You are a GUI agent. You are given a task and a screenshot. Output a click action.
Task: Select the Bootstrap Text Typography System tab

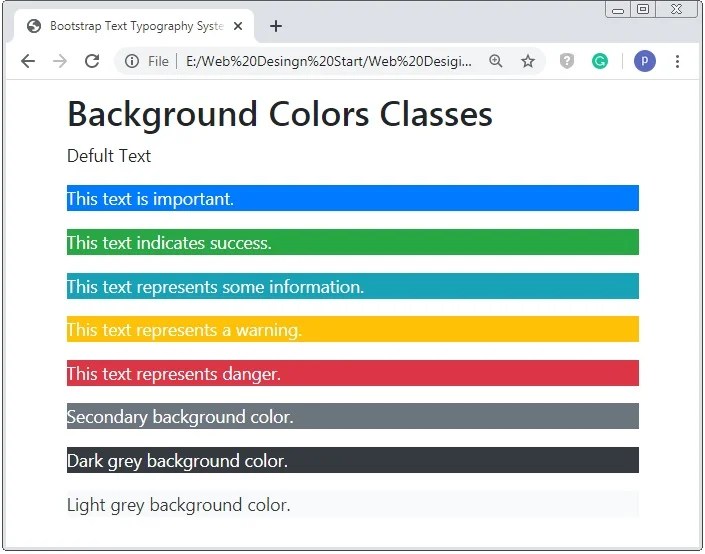(134, 26)
